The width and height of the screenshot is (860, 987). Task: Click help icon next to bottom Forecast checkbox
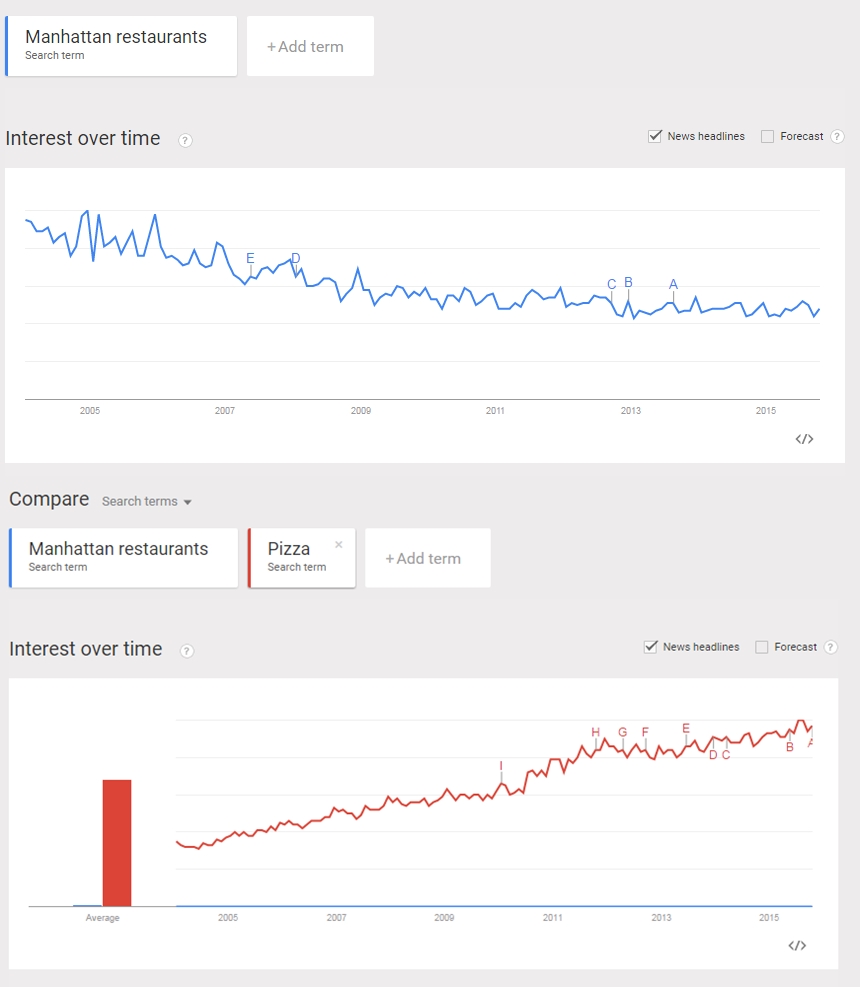pyautogui.click(x=830, y=647)
